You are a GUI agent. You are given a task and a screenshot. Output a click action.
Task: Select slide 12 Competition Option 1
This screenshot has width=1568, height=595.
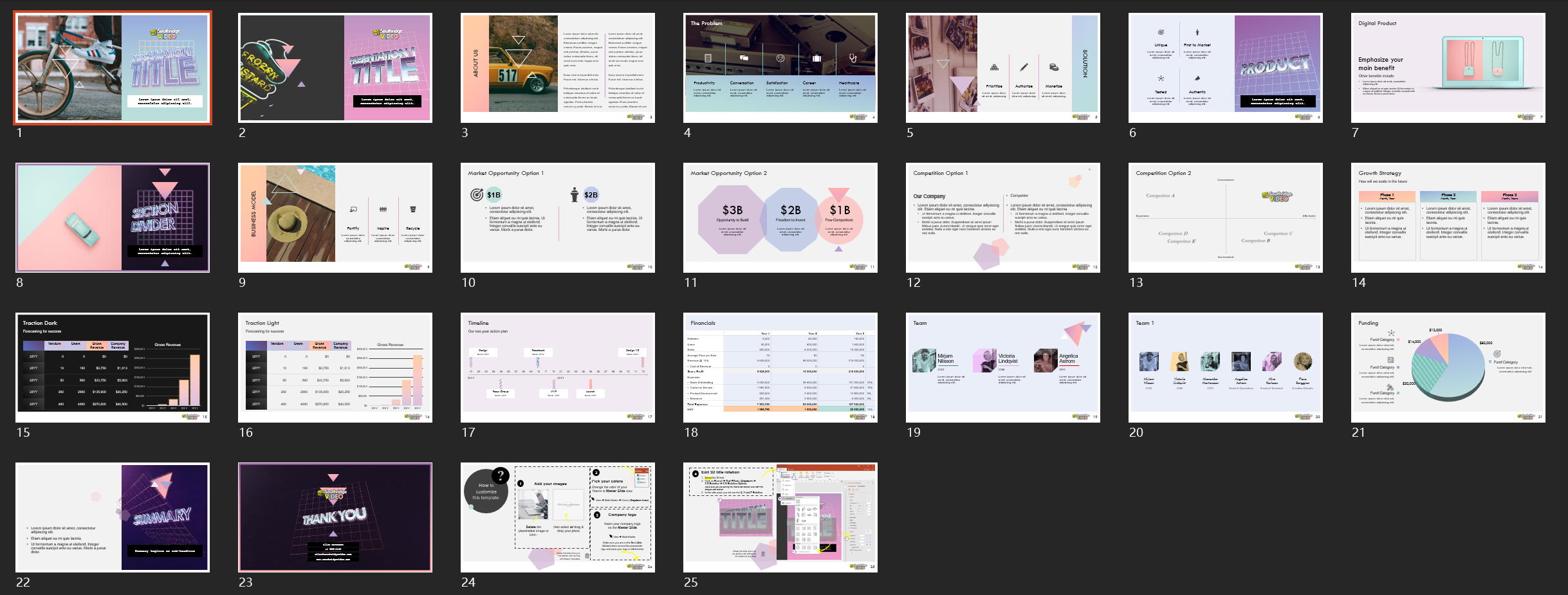click(1003, 217)
